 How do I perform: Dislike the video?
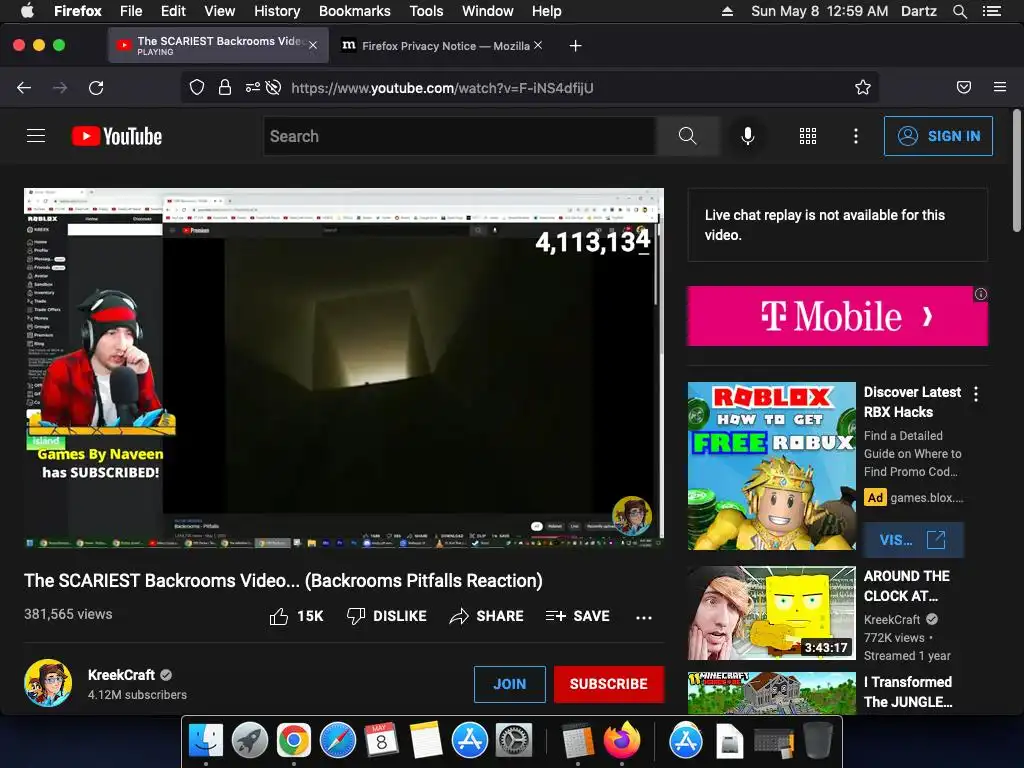387,616
